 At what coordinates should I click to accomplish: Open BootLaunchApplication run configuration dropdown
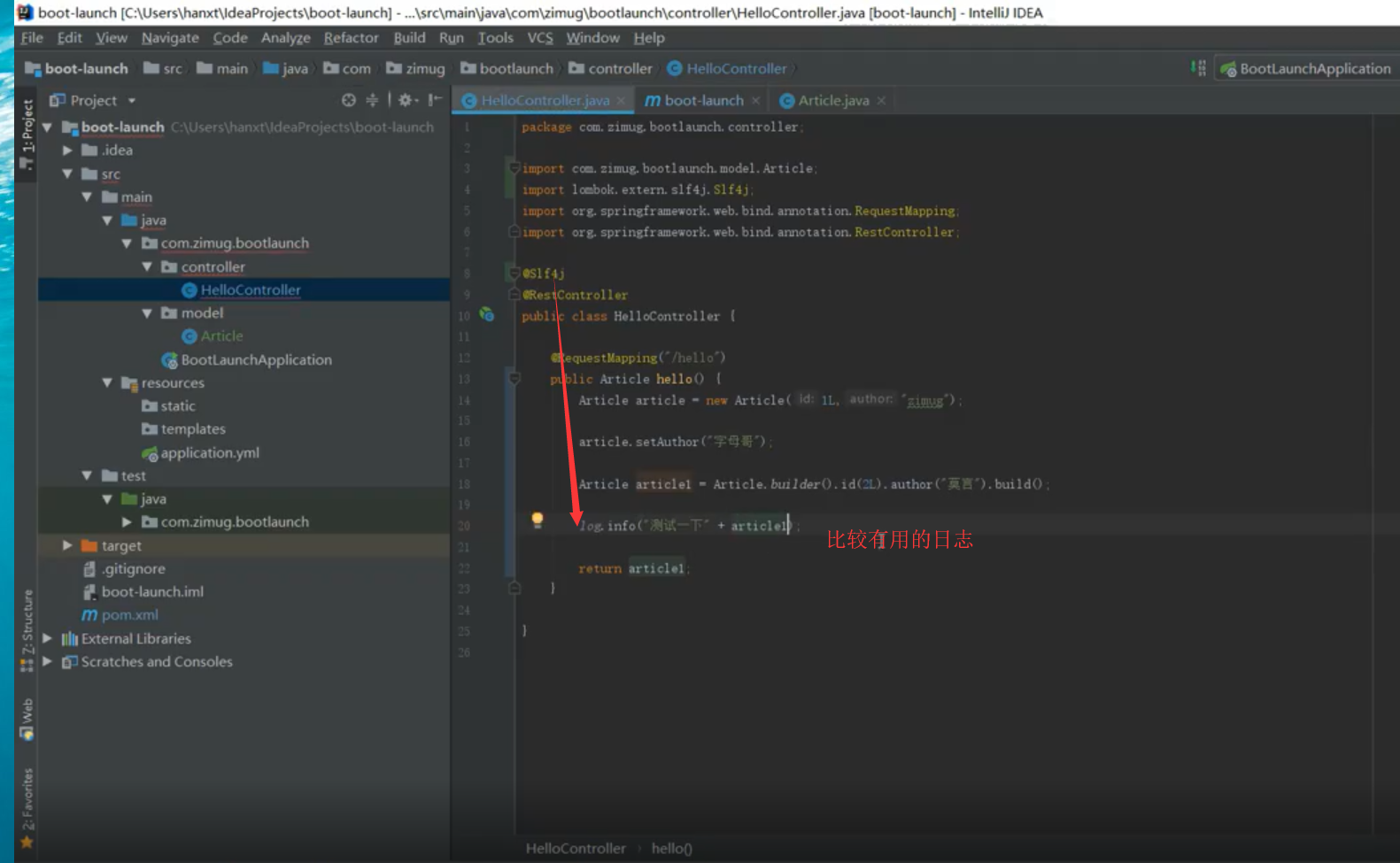[x=1305, y=68]
